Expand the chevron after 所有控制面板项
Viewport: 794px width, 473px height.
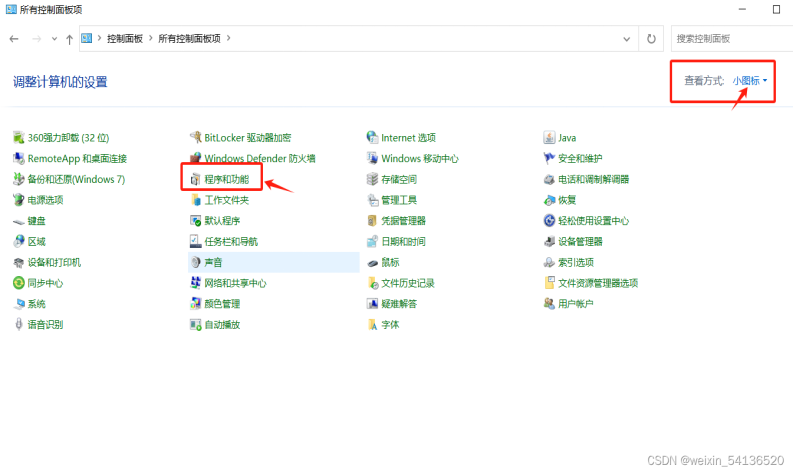pos(228,38)
